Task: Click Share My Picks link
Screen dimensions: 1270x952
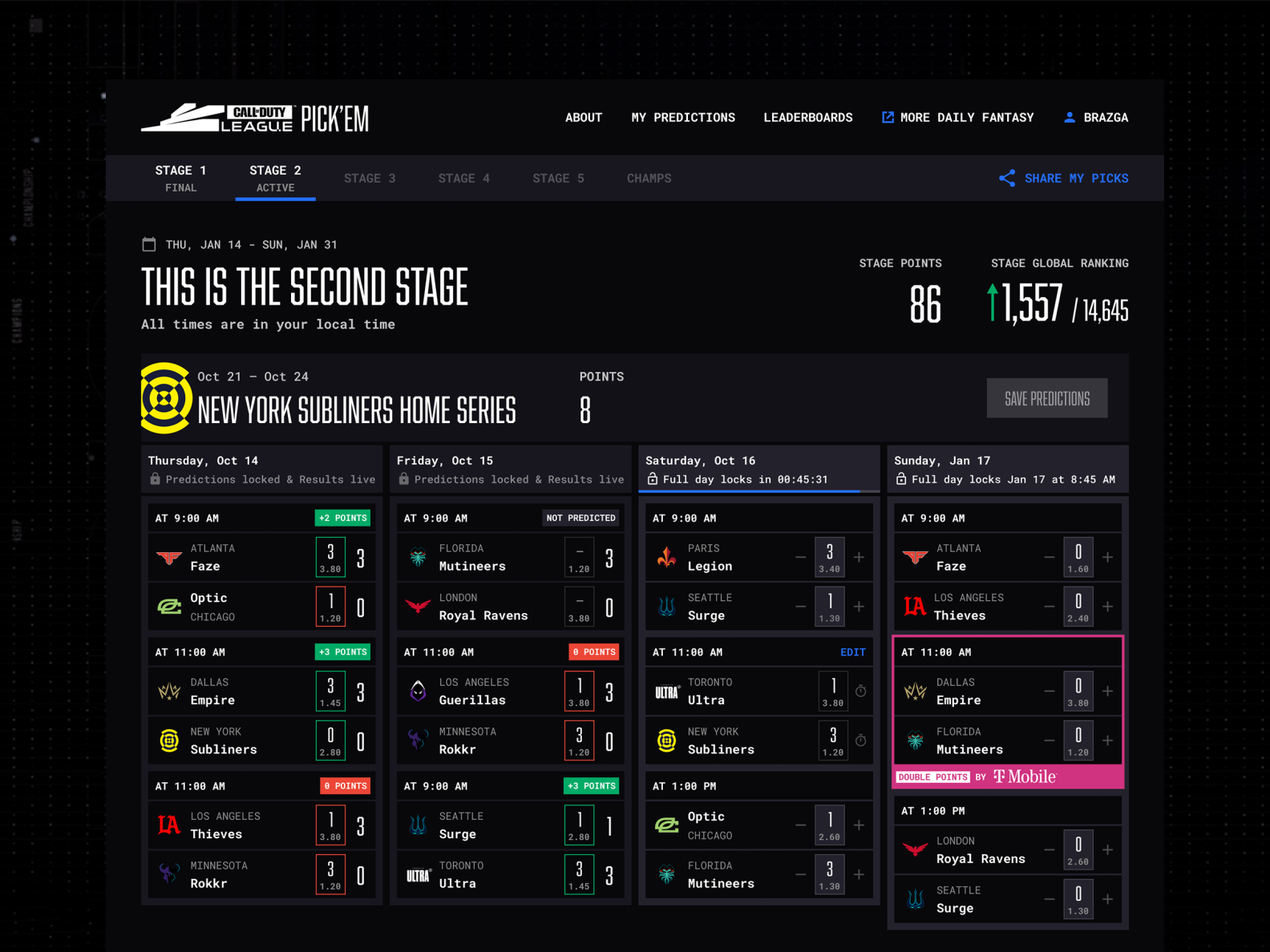Action: click(x=1063, y=178)
